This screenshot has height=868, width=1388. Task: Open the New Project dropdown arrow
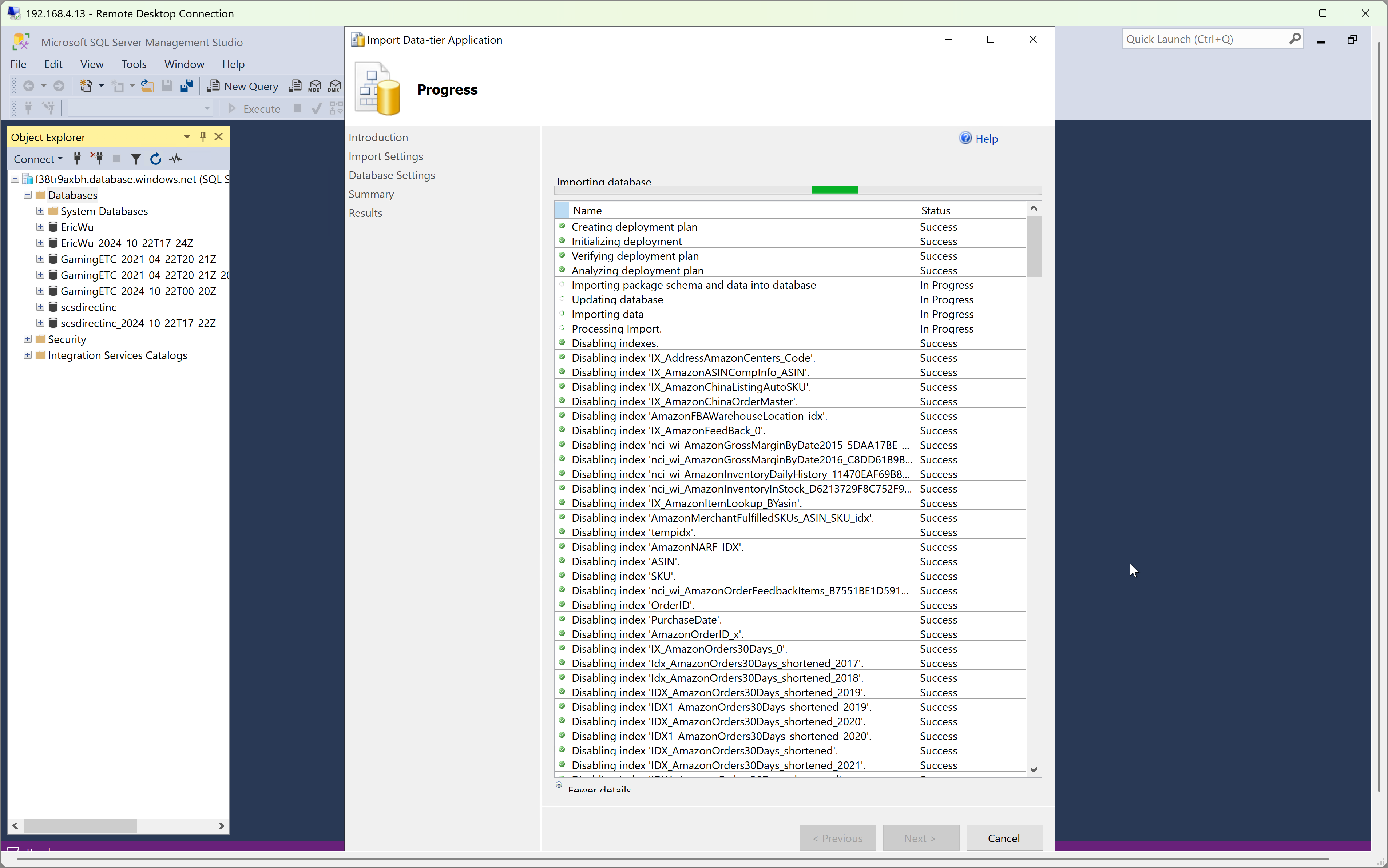click(x=102, y=86)
